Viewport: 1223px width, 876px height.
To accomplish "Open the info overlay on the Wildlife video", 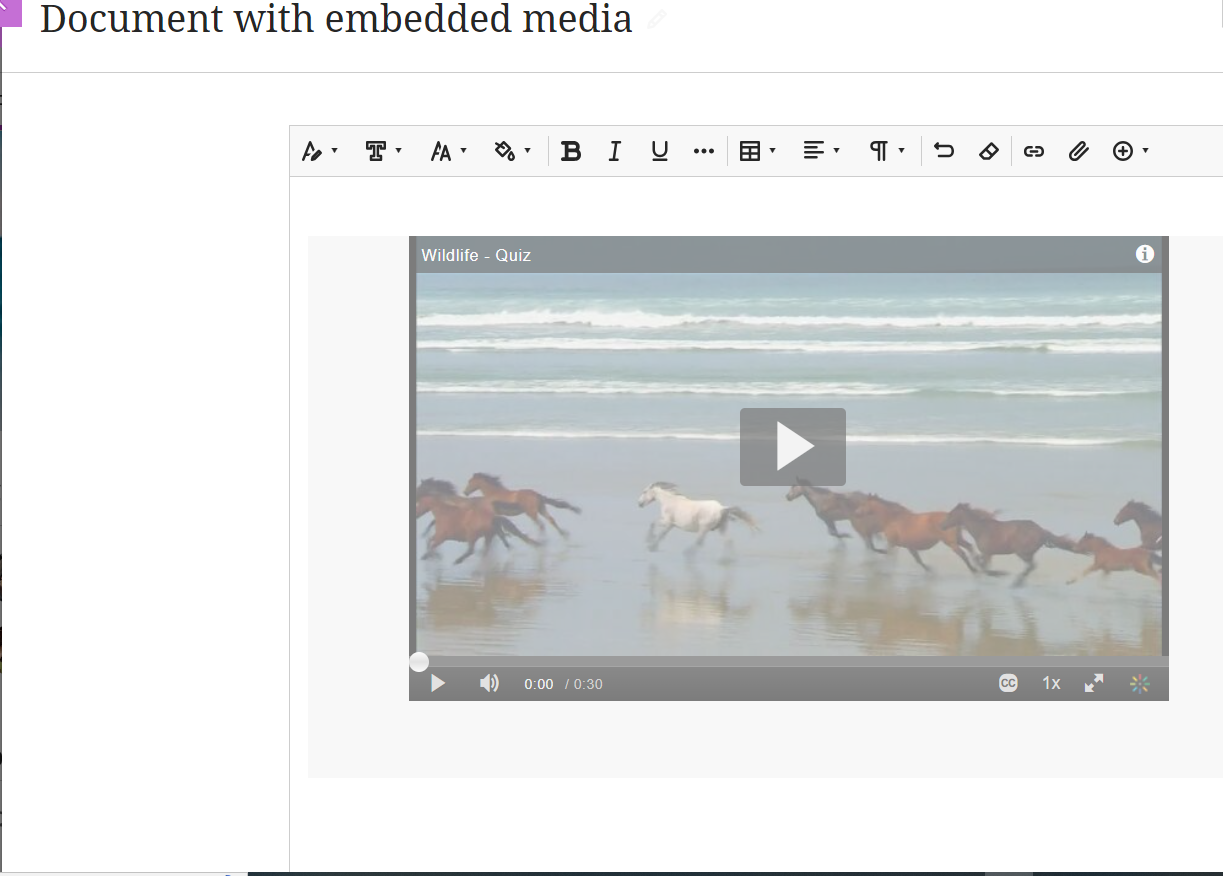I will pyautogui.click(x=1144, y=254).
